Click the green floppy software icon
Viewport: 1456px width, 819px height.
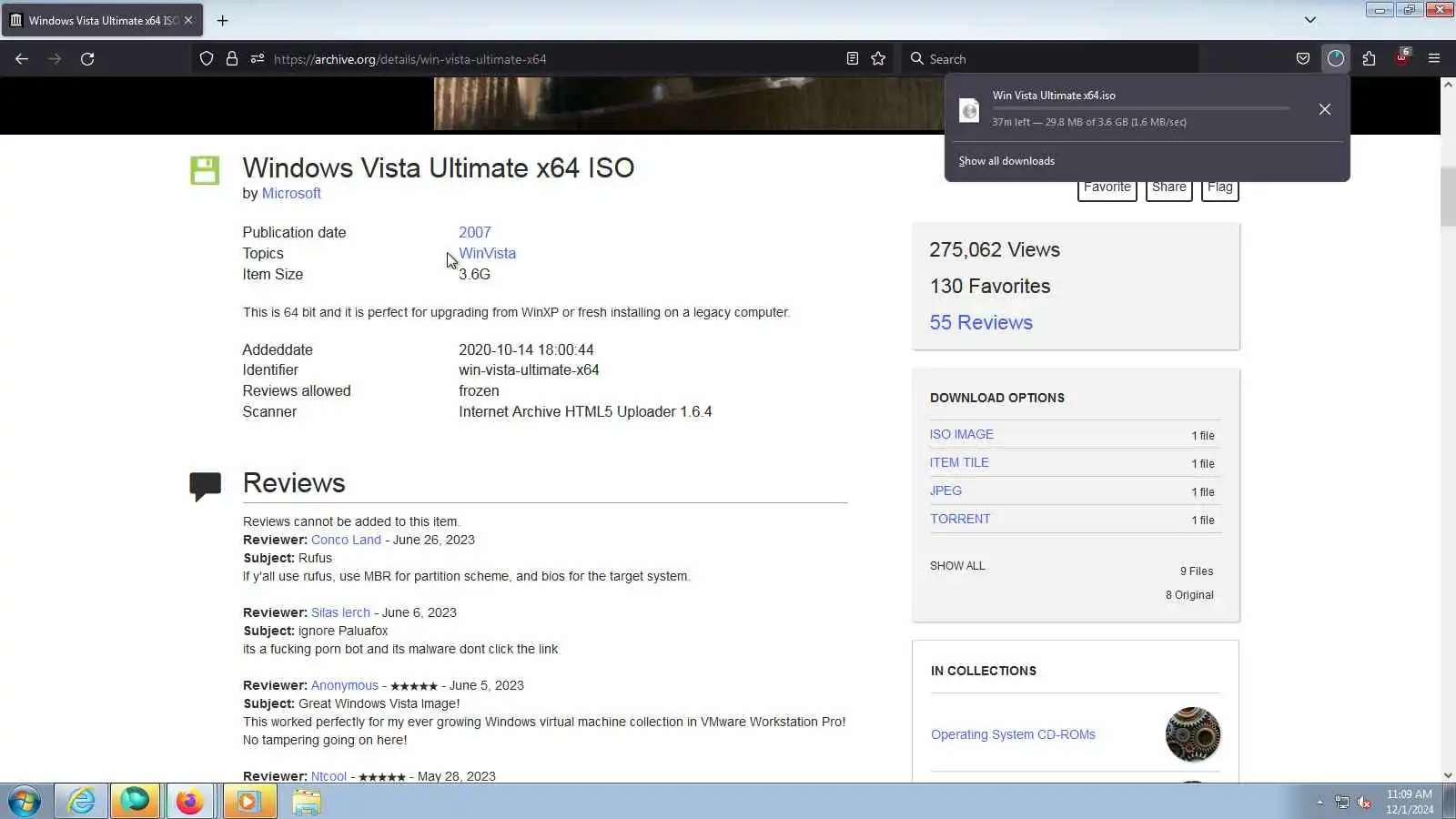tap(205, 170)
